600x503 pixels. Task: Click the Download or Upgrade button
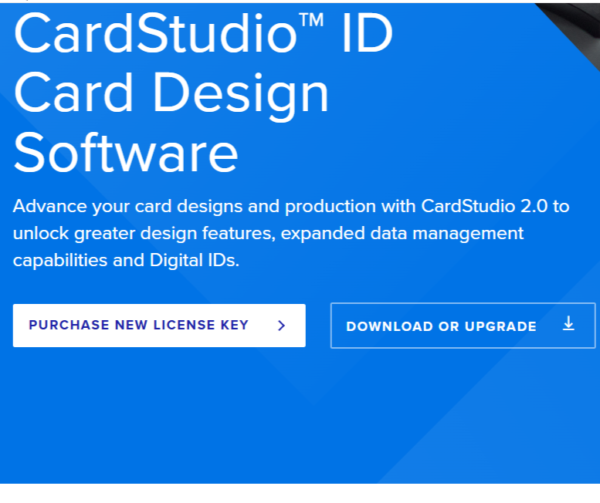463,326
